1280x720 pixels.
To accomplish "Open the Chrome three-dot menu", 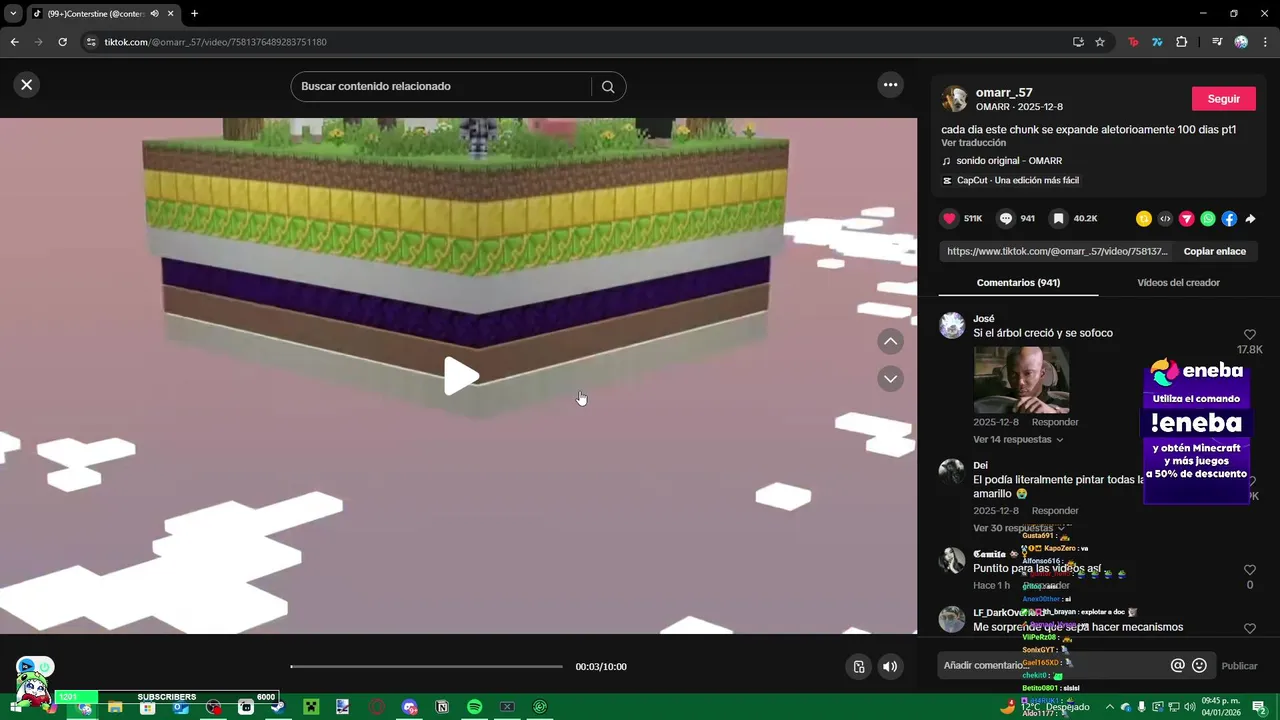I will pos(1265,42).
